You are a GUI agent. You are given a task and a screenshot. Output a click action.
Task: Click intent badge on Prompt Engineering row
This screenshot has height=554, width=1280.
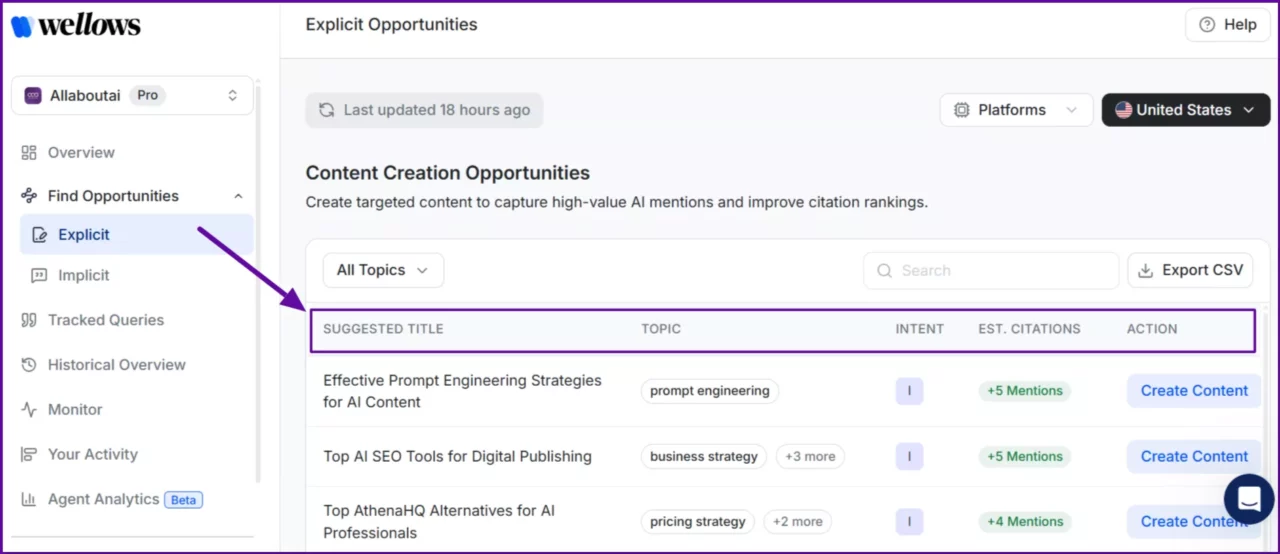[x=909, y=391]
